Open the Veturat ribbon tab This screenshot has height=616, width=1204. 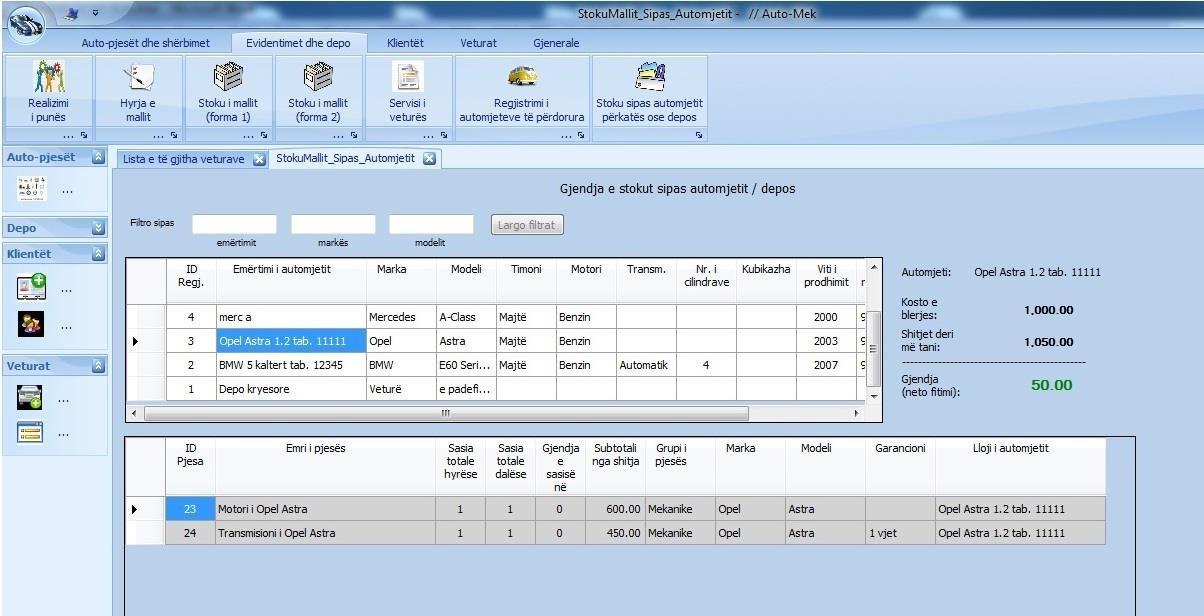478,43
